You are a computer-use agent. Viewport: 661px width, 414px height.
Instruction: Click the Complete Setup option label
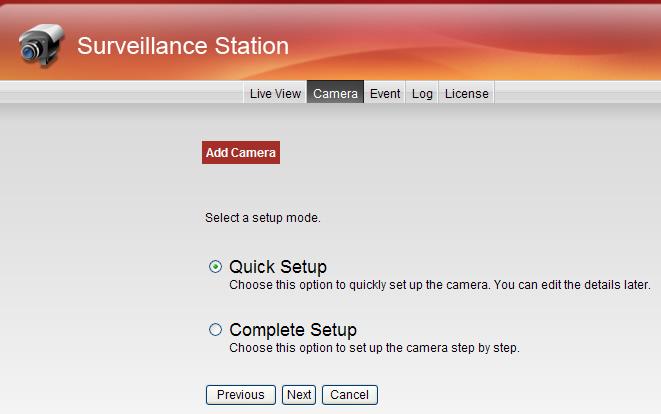pyautogui.click(x=293, y=330)
